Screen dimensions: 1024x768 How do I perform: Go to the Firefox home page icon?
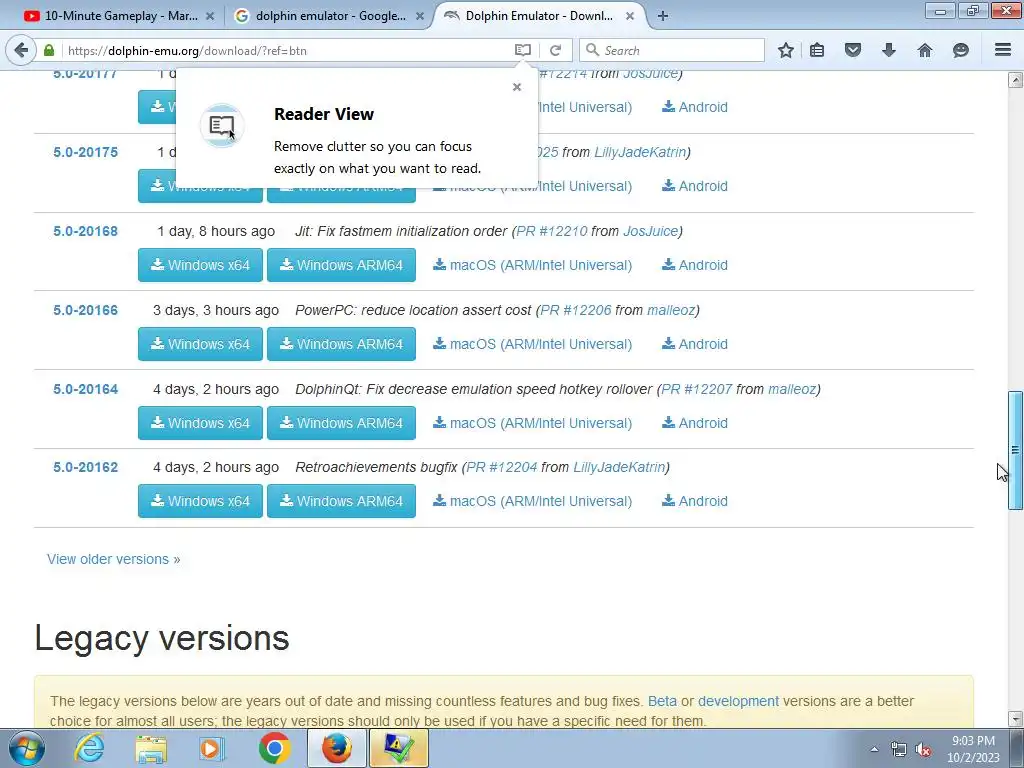925,50
